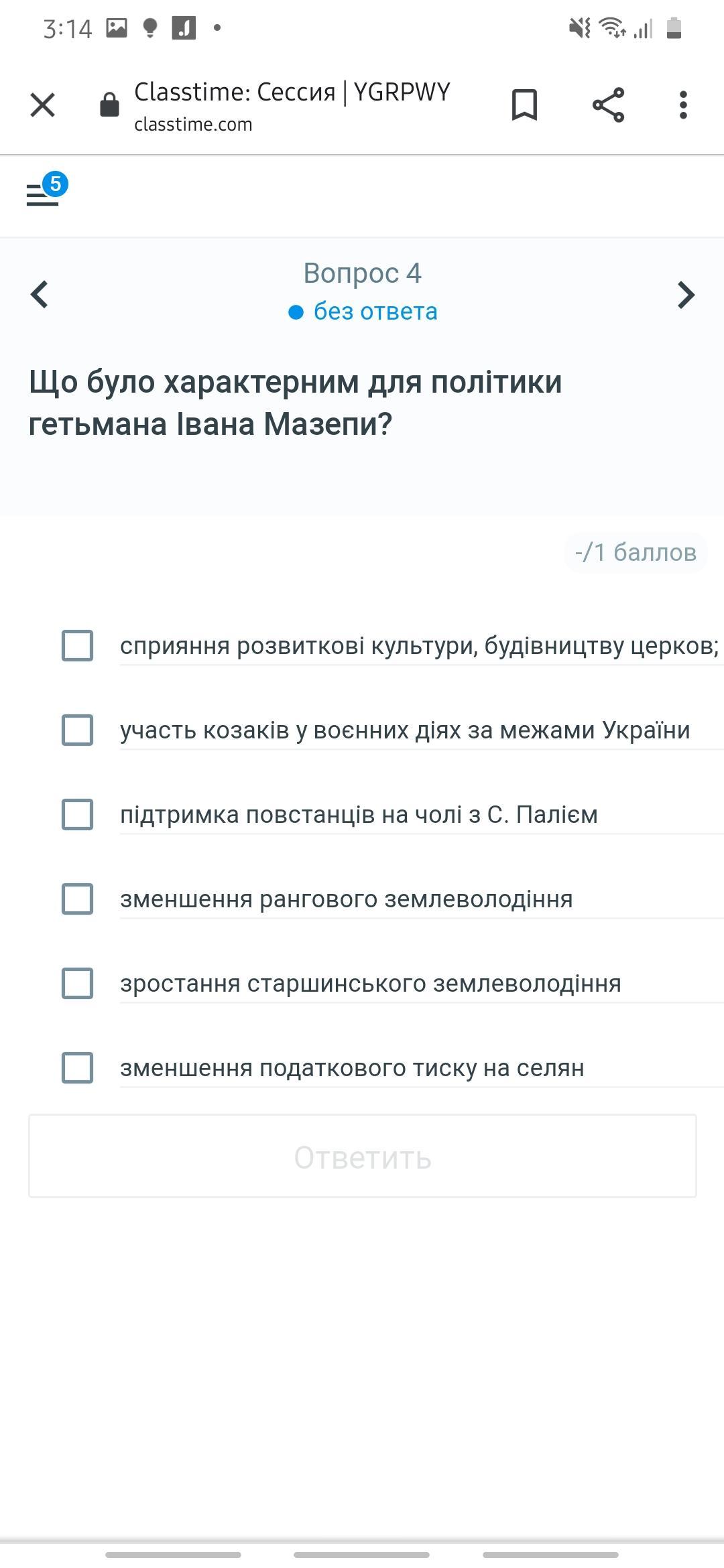724x1568 pixels.
Task: Close the browser tab with X icon
Action: pos(42,105)
